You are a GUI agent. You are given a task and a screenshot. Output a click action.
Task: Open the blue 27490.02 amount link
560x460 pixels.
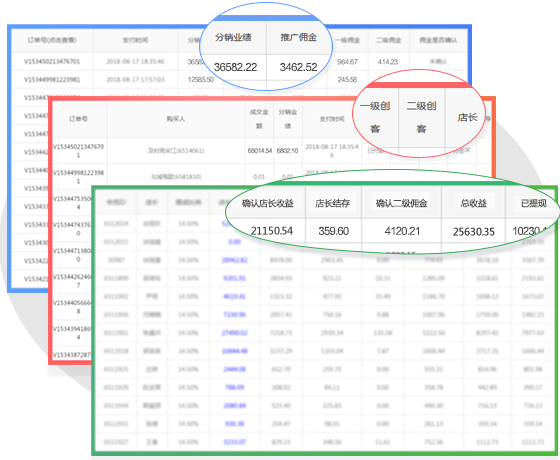pos(234,333)
